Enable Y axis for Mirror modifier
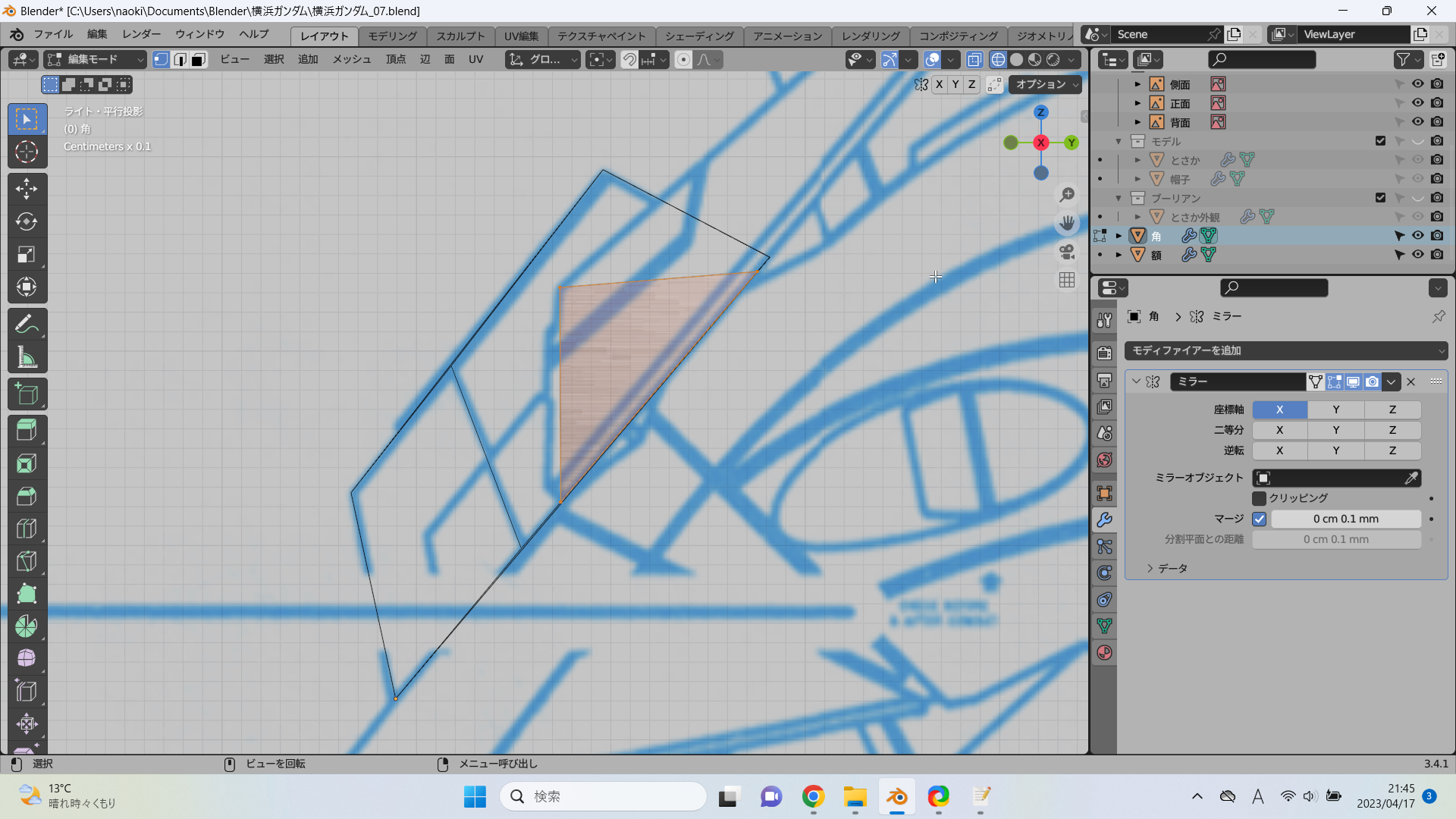The height and width of the screenshot is (819, 1456). coord(1335,409)
